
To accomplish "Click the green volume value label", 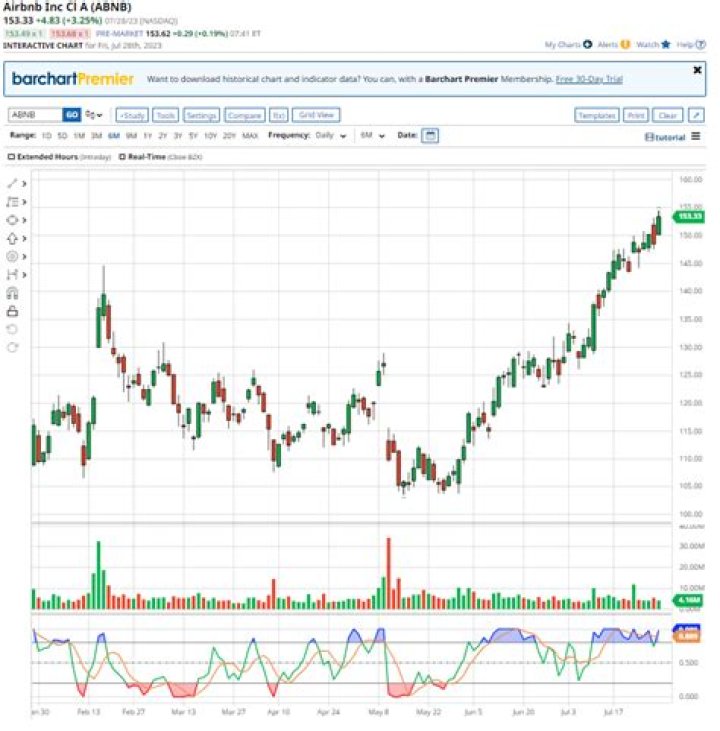I will 688,600.
